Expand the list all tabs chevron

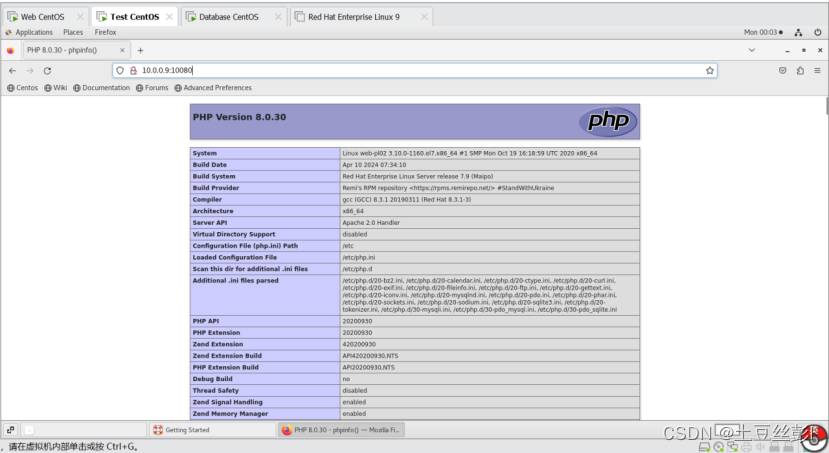tap(752, 50)
